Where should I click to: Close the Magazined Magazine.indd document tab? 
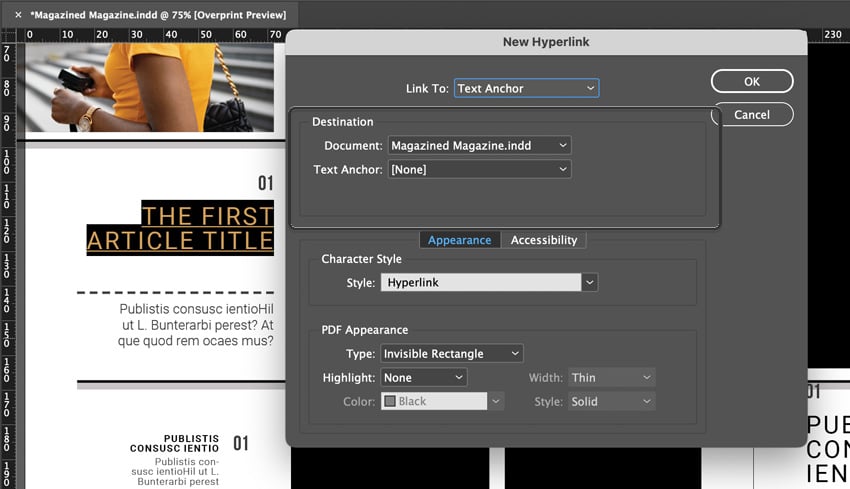(x=18, y=15)
